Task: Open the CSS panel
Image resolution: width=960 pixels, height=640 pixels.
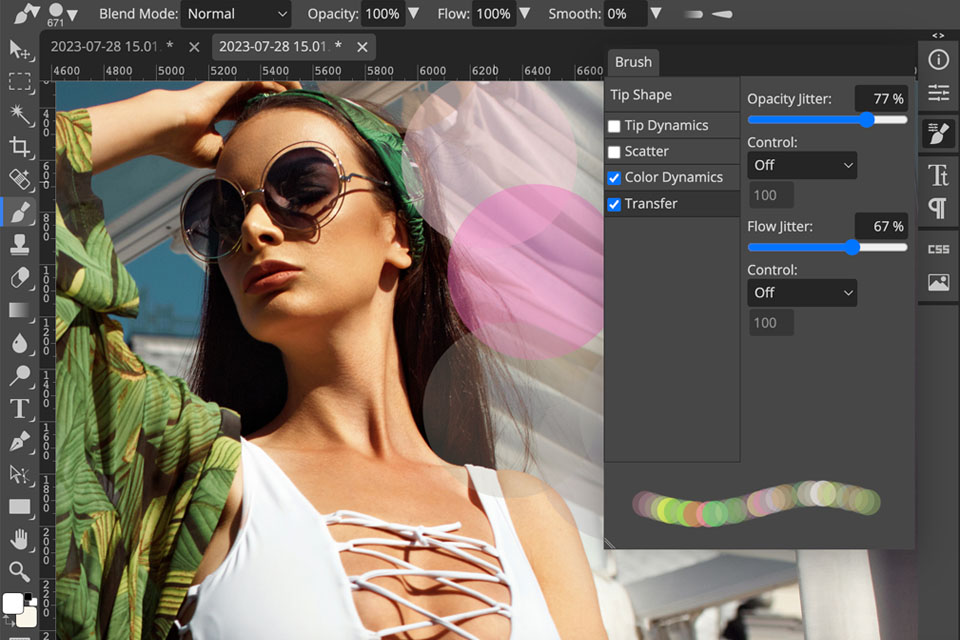Action: (x=938, y=247)
